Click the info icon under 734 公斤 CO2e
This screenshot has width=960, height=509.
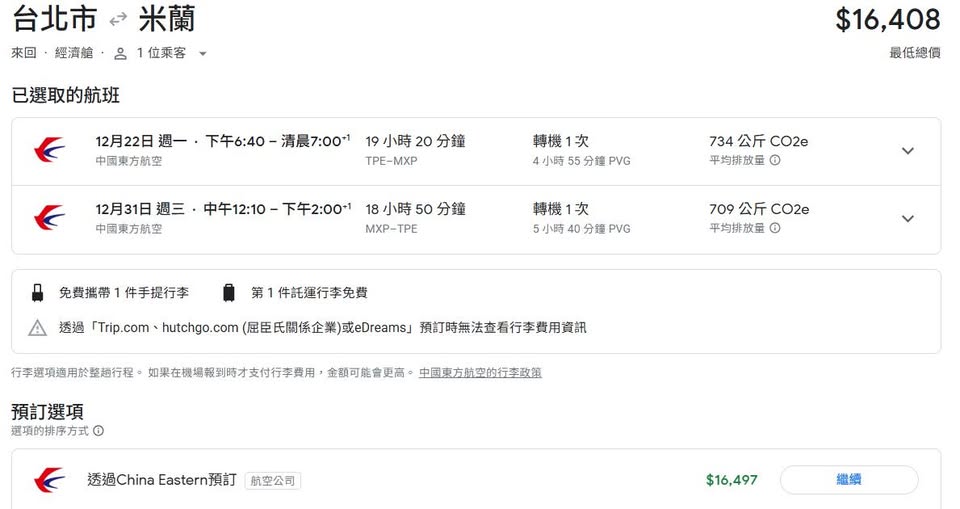(x=775, y=160)
